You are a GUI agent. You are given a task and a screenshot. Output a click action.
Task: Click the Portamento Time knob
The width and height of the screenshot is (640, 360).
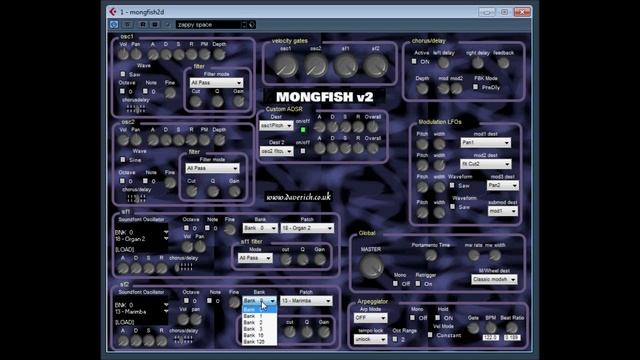tap(431, 255)
